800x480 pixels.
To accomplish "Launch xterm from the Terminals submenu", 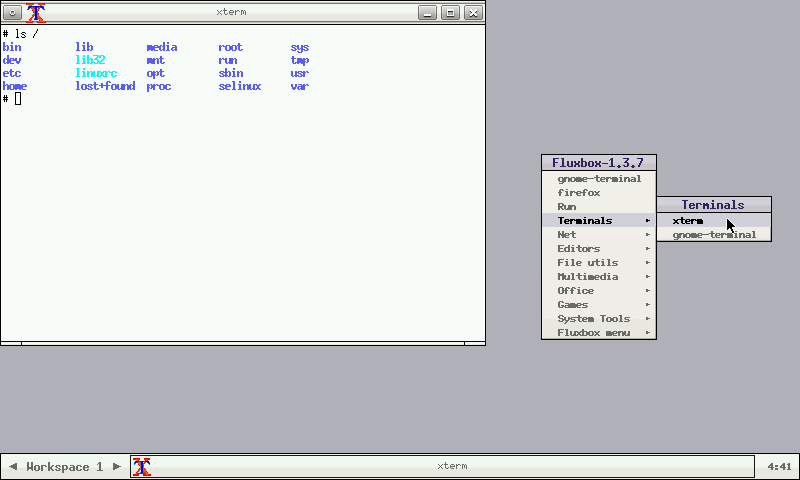I will click(714, 220).
